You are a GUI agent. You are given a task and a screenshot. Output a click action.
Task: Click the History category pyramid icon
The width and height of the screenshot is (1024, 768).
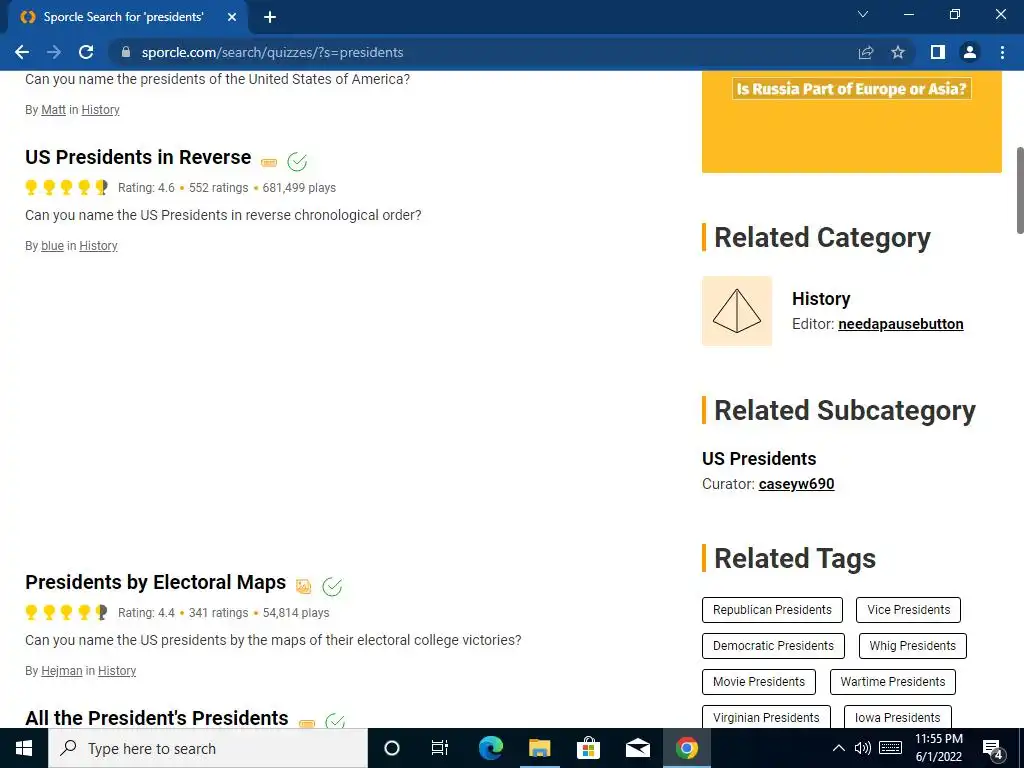coord(737,311)
